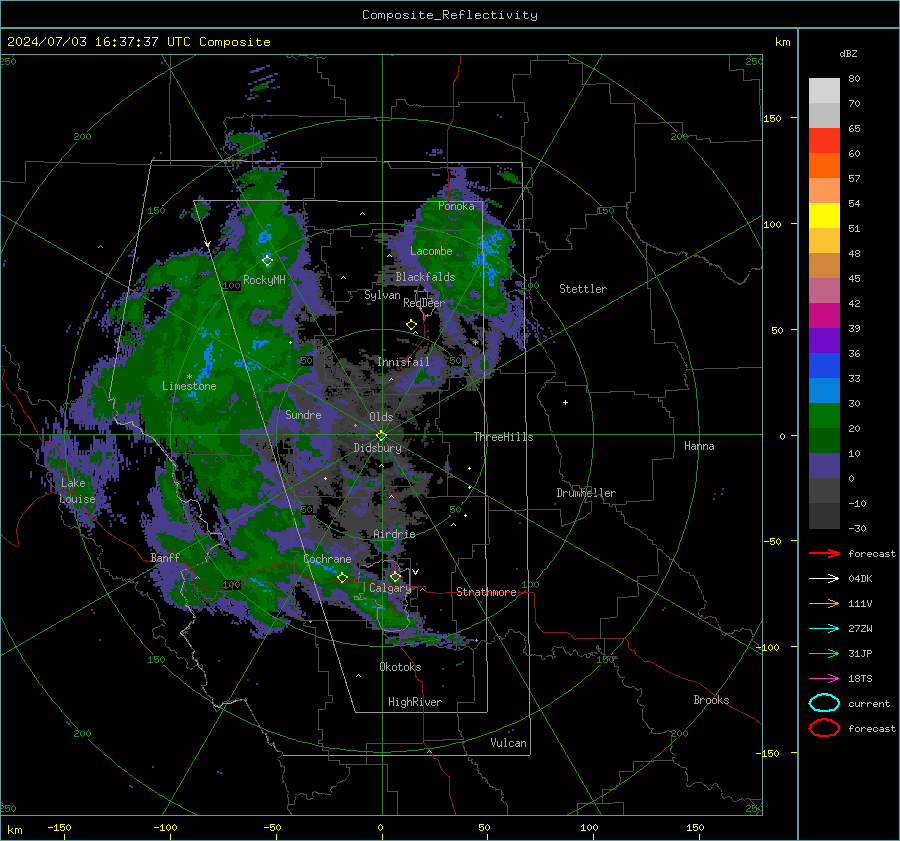Screen dimensions: 900x841
Task: Click the RedDeer city label
Action: click(424, 303)
